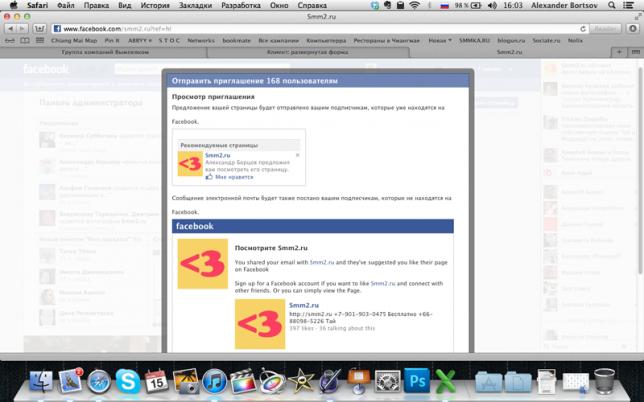644x402 pixels.
Task: Reload the page via address bar icon
Action: click(x=583, y=29)
